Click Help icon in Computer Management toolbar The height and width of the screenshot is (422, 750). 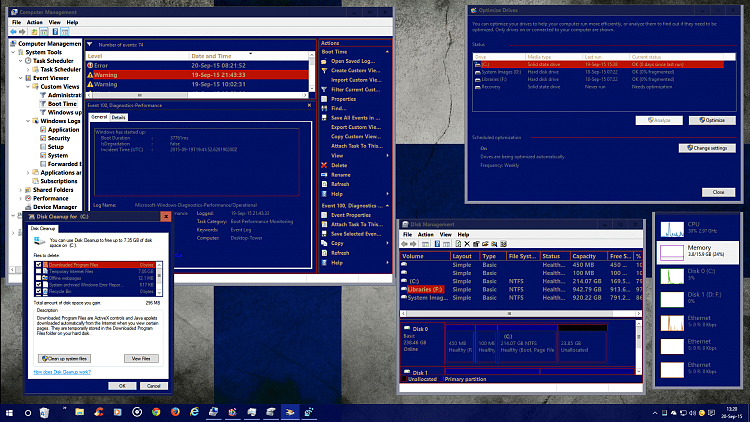[55, 32]
